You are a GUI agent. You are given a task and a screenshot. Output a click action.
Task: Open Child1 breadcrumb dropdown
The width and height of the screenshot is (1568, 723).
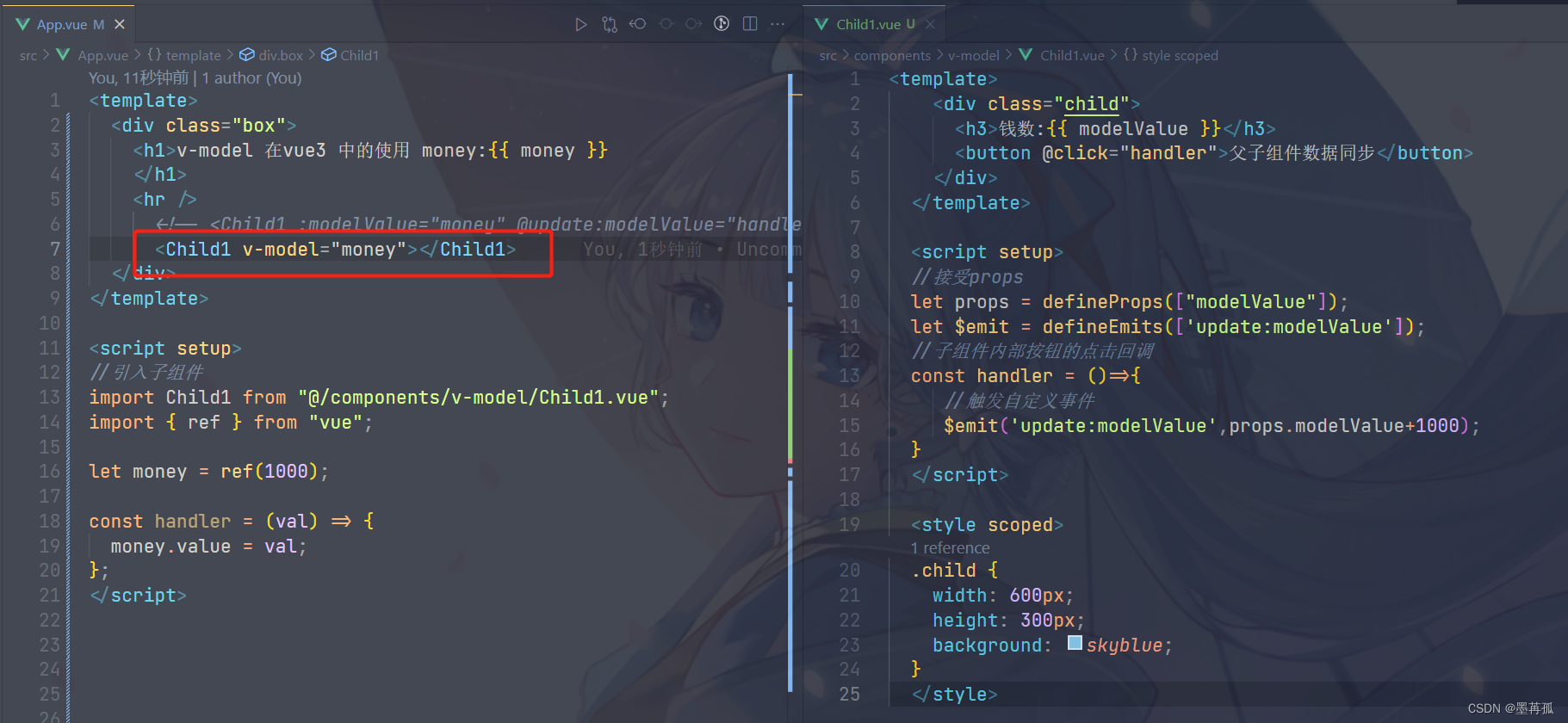359,55
